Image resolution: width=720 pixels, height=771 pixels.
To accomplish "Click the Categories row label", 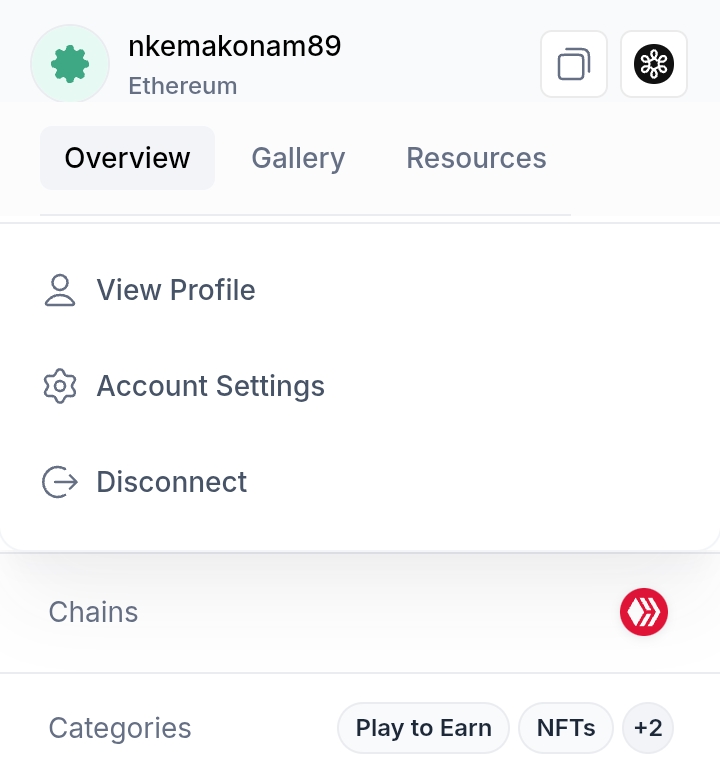I will [120, 728].
